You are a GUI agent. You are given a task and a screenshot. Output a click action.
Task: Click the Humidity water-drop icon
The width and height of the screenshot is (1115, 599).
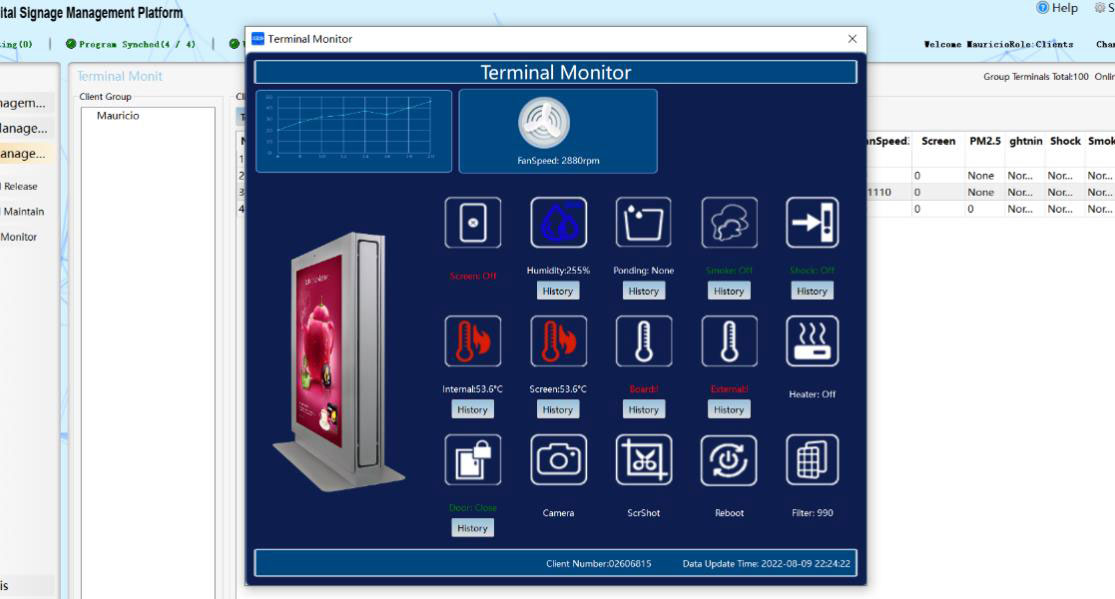[x=558, y=223]
